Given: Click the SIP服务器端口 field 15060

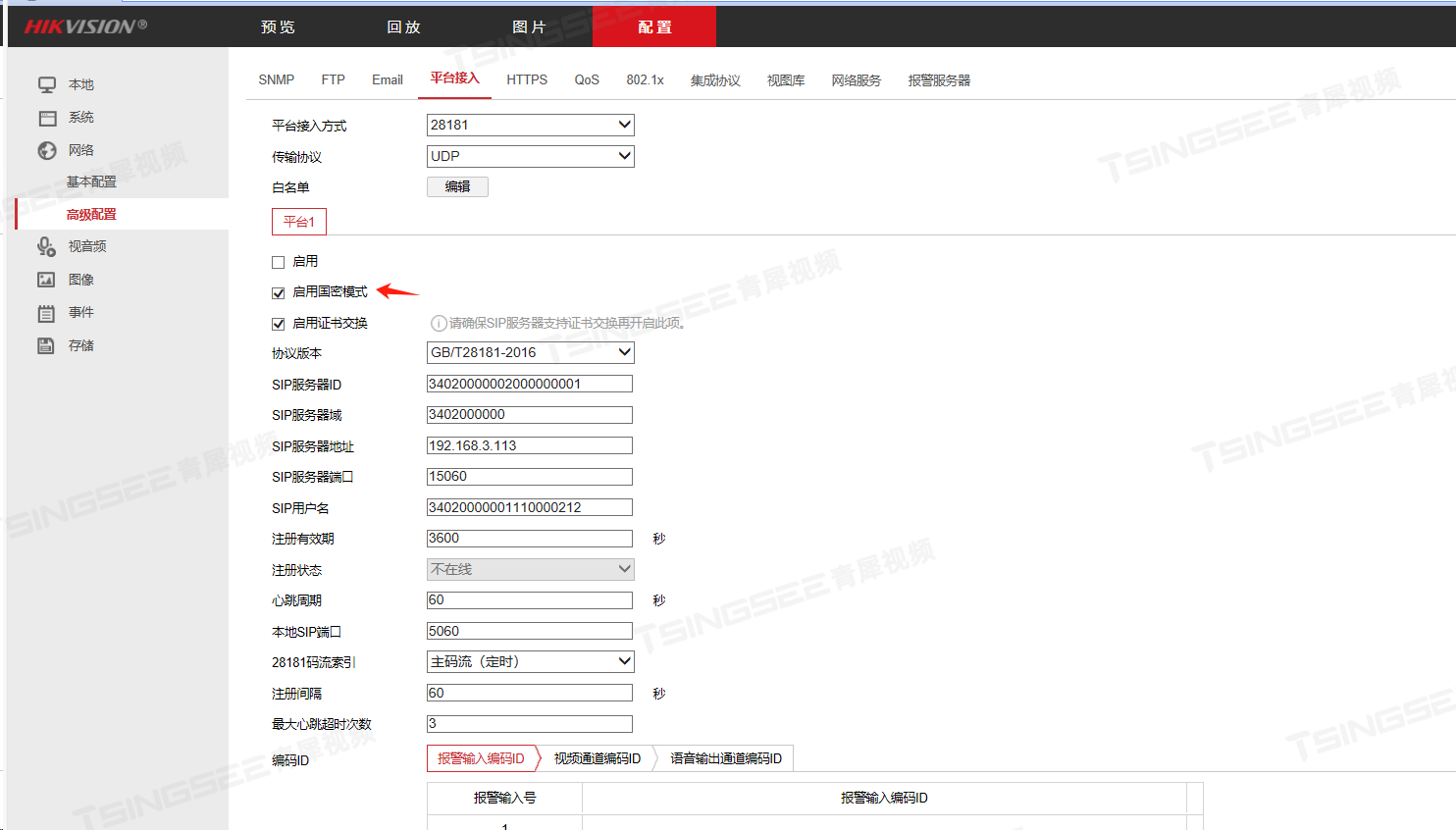Looking at the screenshot, I should [x=530, y=476].
